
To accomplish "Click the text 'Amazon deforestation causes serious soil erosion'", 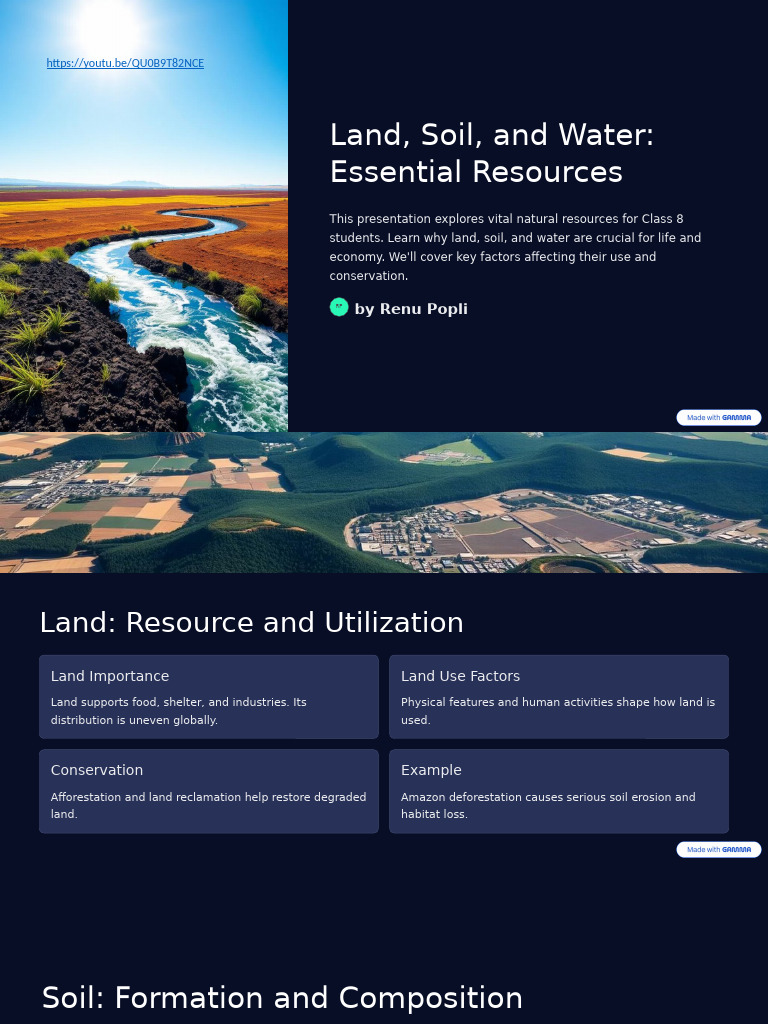I will coord(536,797).
